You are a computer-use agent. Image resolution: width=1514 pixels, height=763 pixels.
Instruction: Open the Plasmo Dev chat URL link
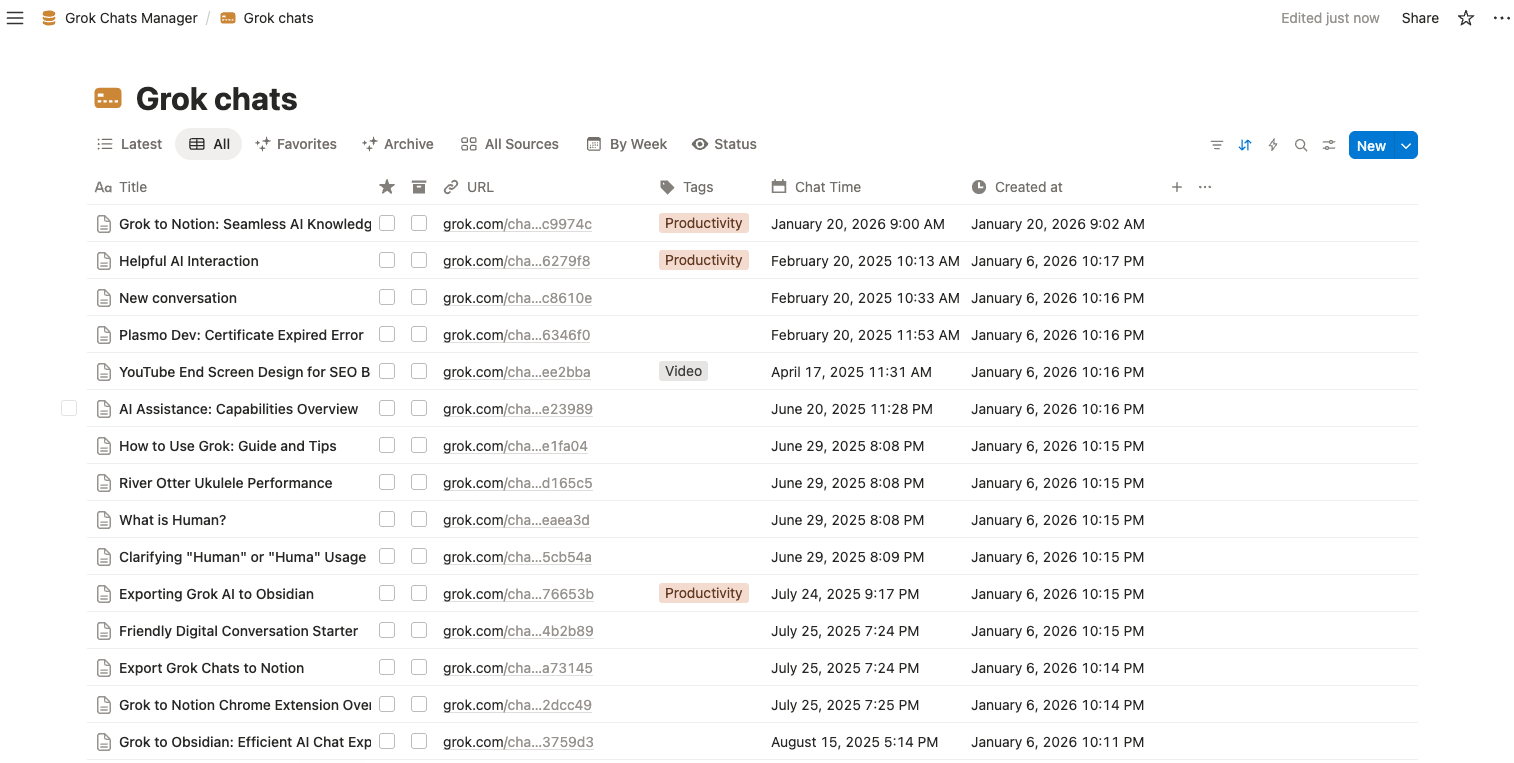pos(516,335)
